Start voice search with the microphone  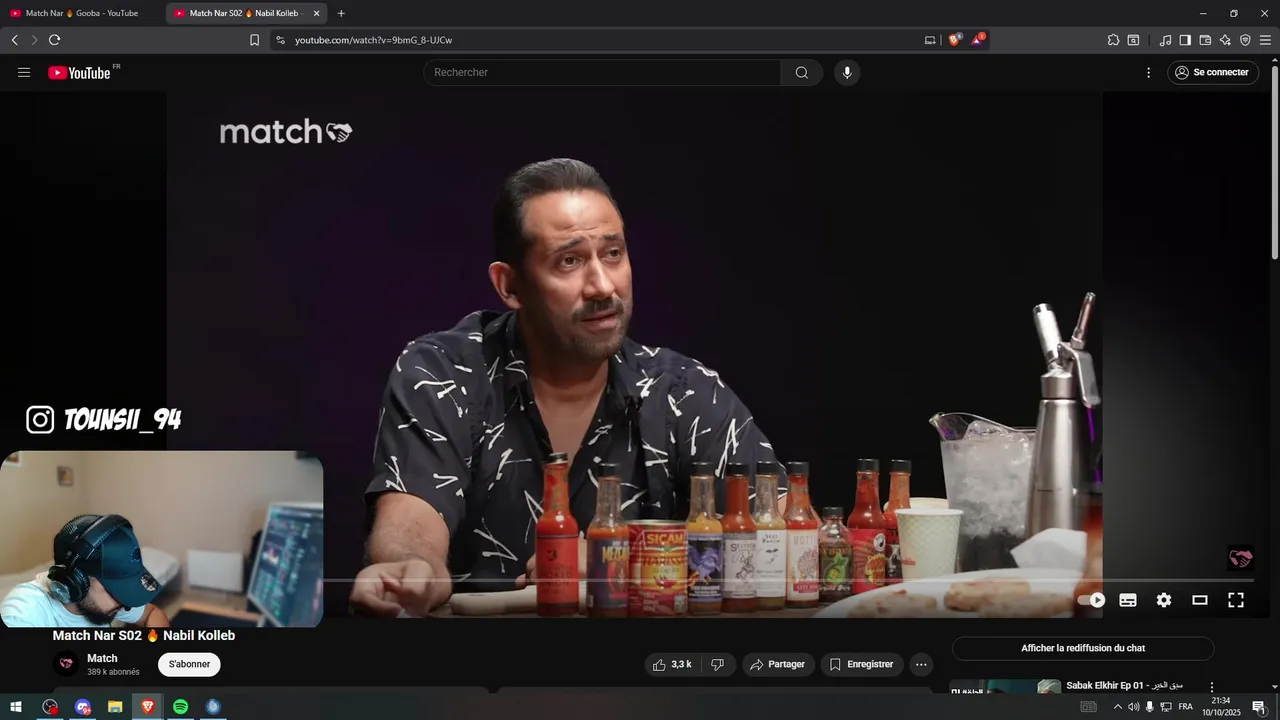point(847,72)
